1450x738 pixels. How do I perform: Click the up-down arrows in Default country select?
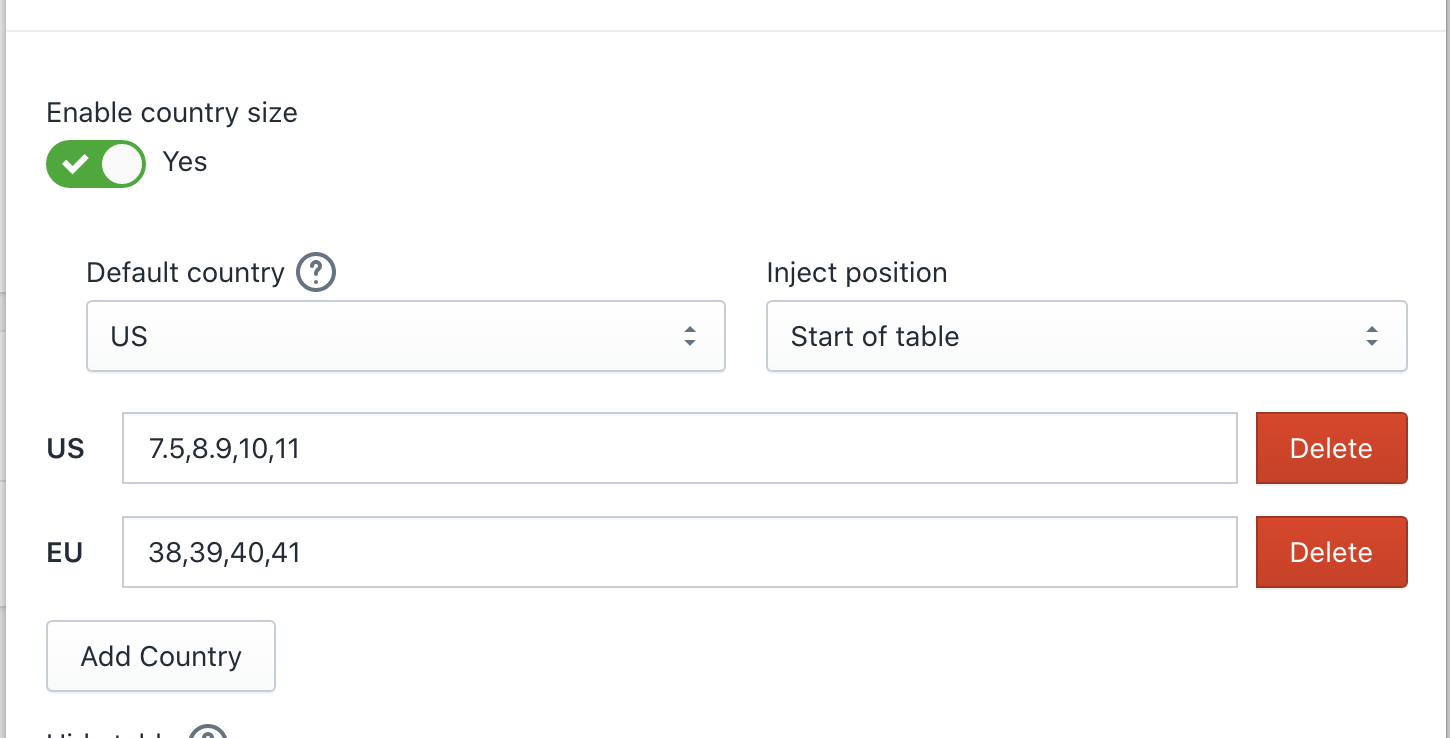tap(689, 336)
